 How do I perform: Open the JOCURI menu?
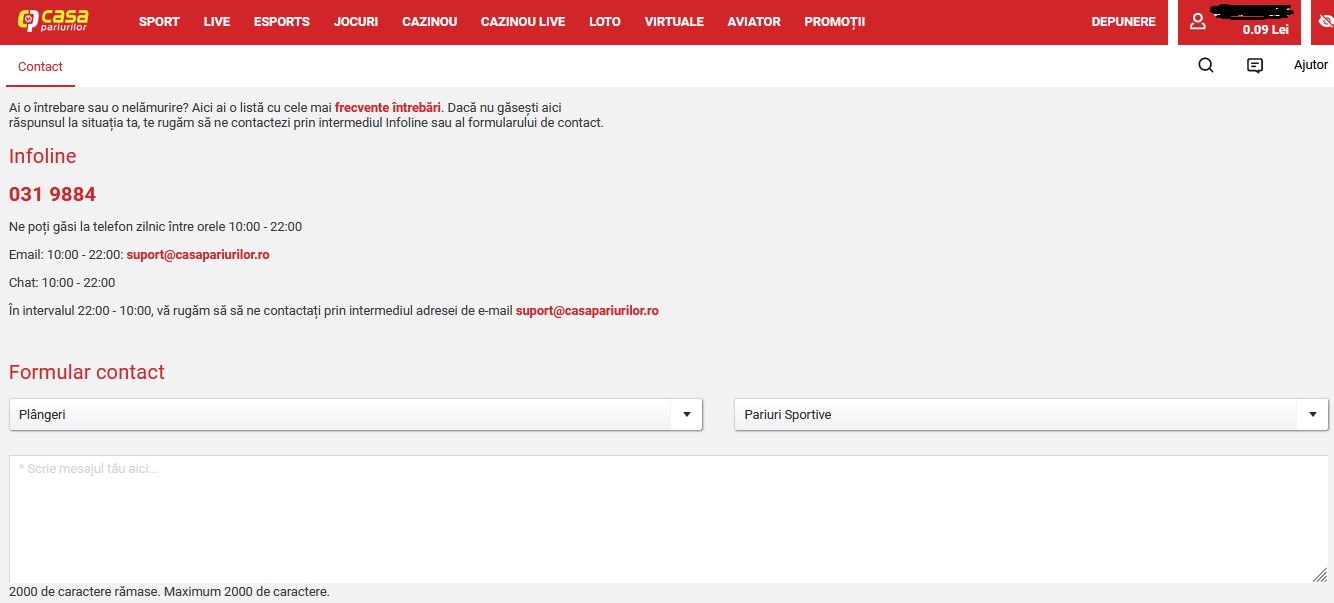356,22
